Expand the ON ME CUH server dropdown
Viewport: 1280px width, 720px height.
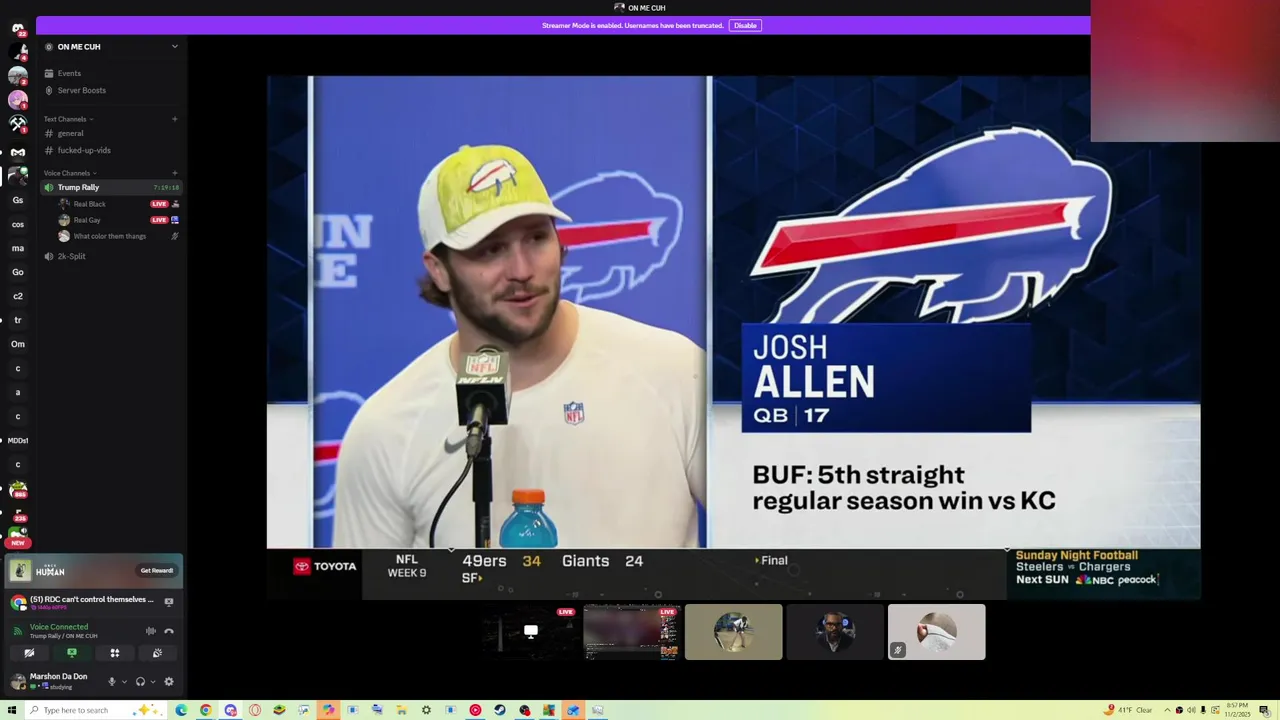click(x=174, y=47)
